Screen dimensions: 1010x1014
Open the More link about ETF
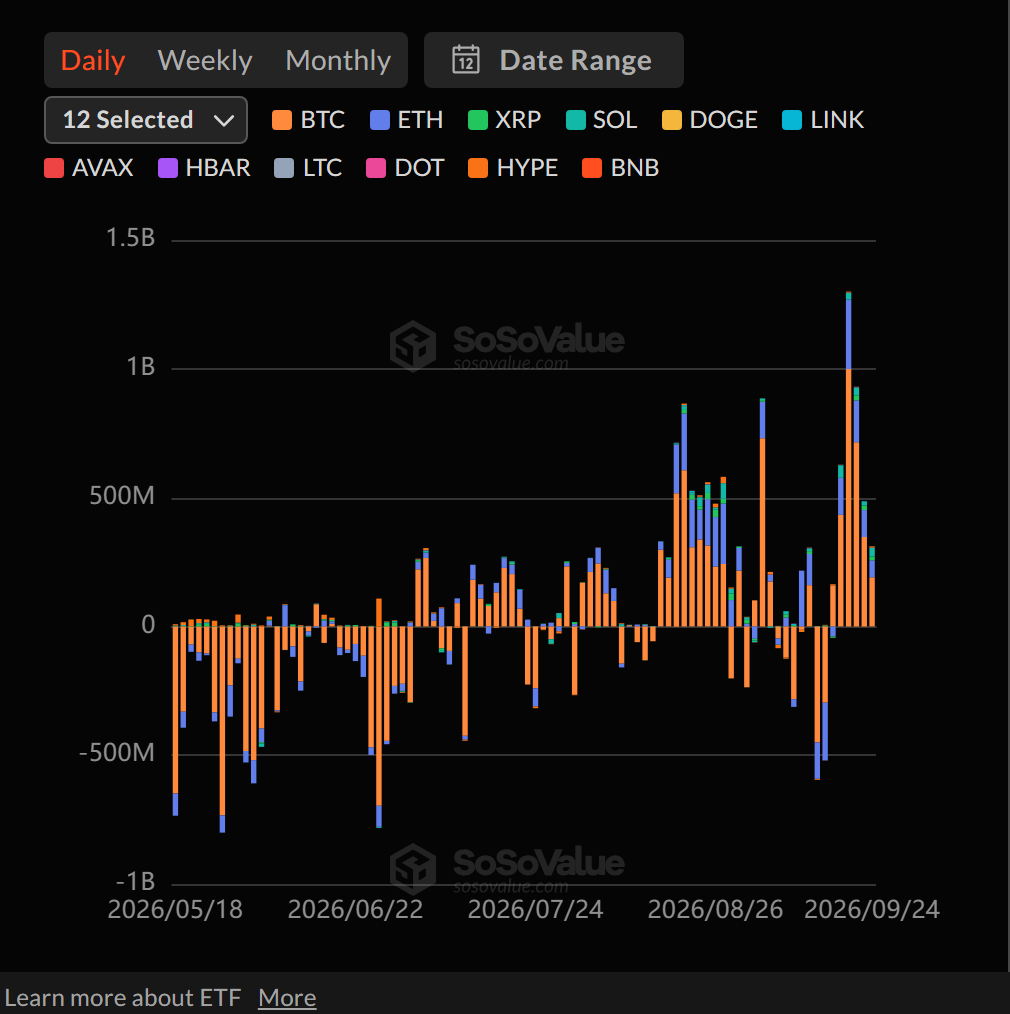tap(287, 998)
